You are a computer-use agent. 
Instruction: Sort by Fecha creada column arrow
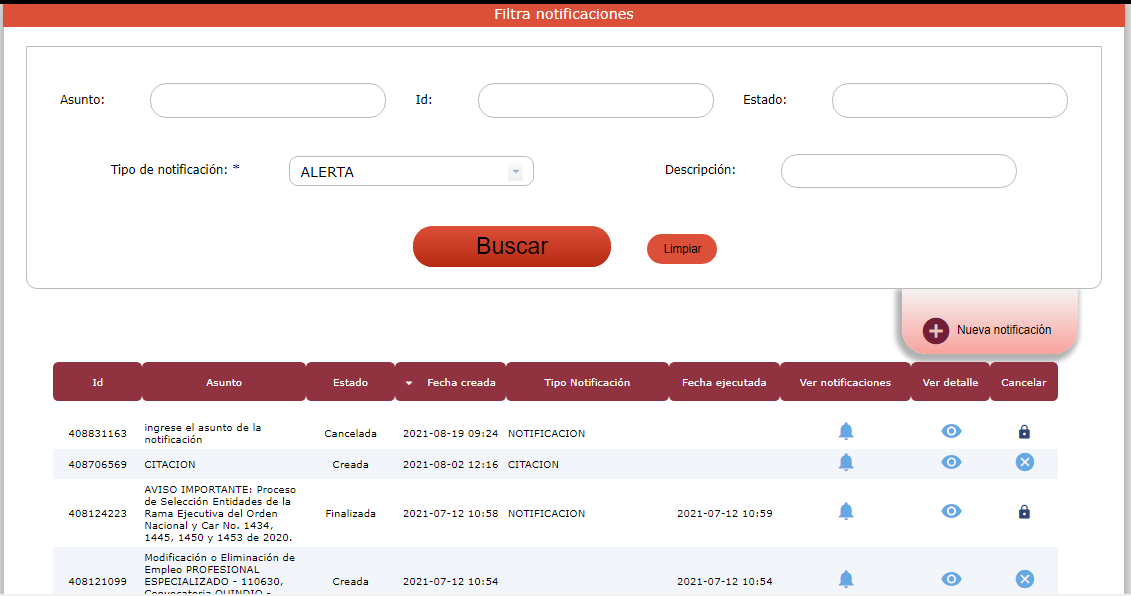click(409, 383)
